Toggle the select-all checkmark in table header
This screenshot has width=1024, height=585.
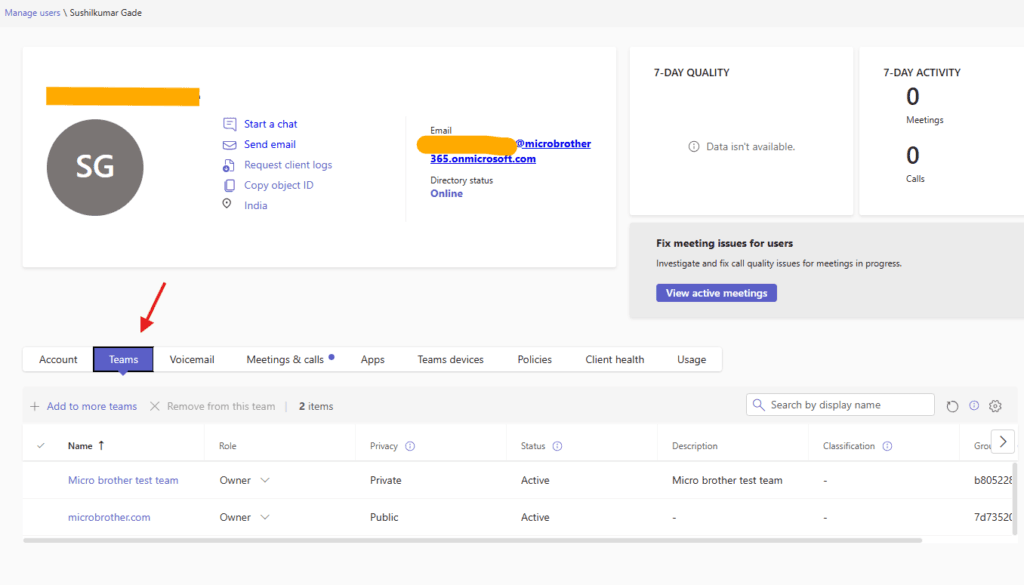pyautogui.click(x=41, y=446)
